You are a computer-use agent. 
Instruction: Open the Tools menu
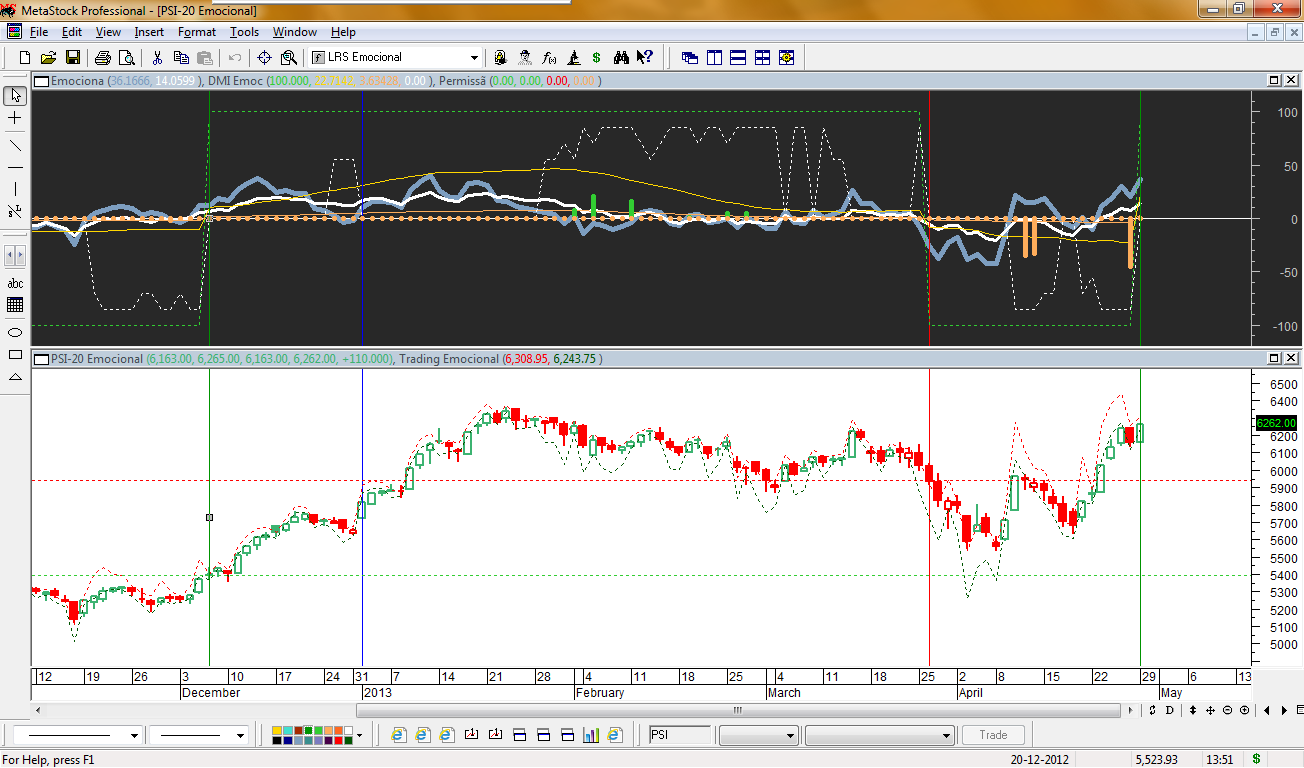[x=245, y=32]
